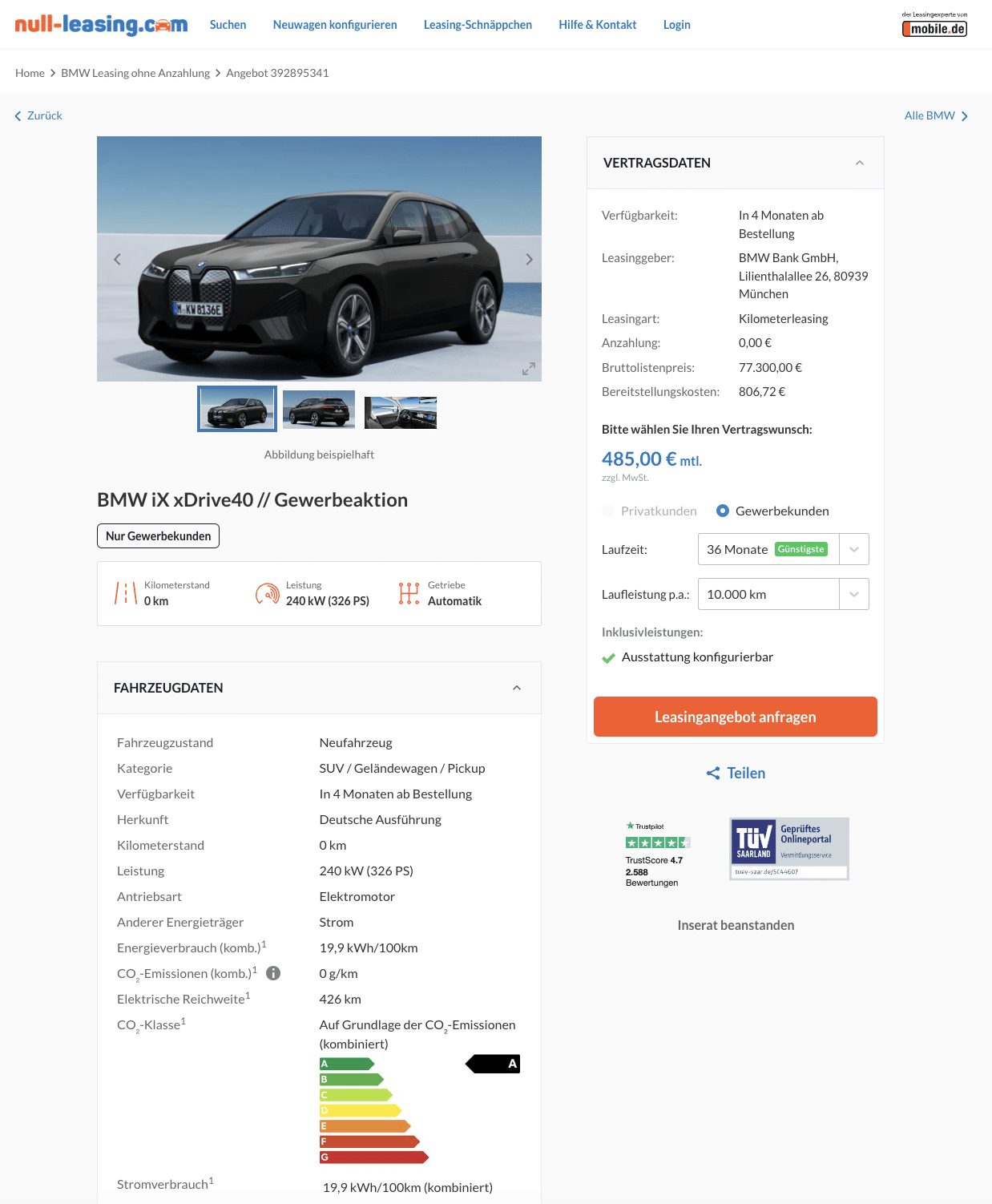The height and width of the screenshot is (1204, 992).
Task: Open the TÜV Saarland certificate badge
Action: (789, 849)
